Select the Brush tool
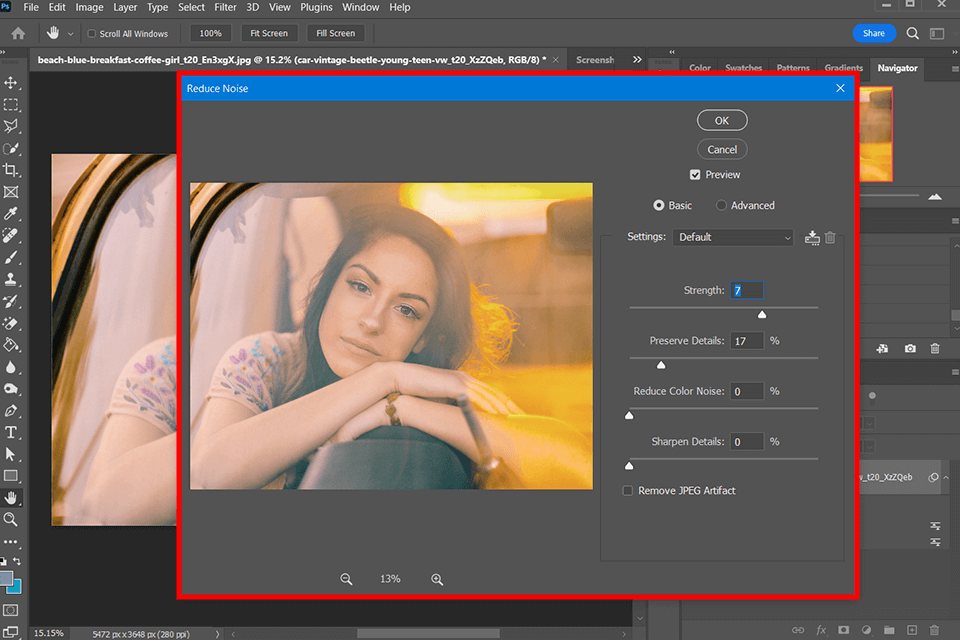 click(10, 257)
